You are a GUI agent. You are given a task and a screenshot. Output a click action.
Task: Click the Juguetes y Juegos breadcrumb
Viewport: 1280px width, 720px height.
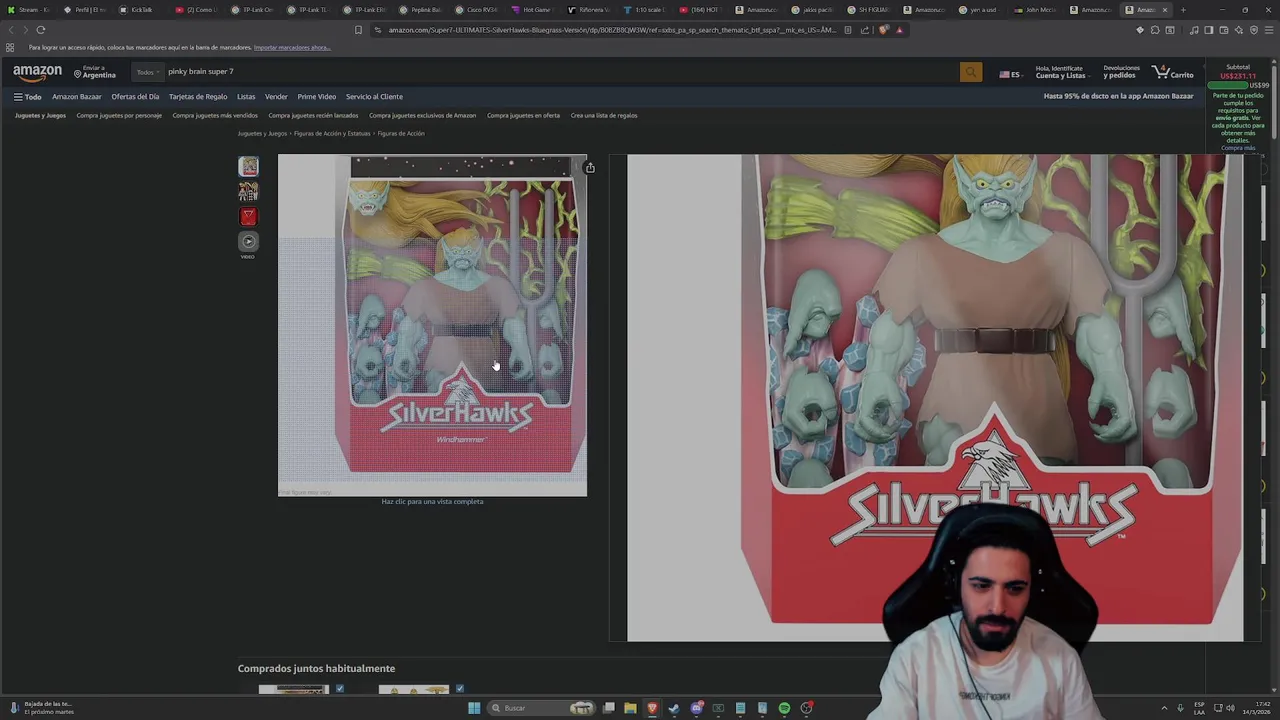(262, 134)
